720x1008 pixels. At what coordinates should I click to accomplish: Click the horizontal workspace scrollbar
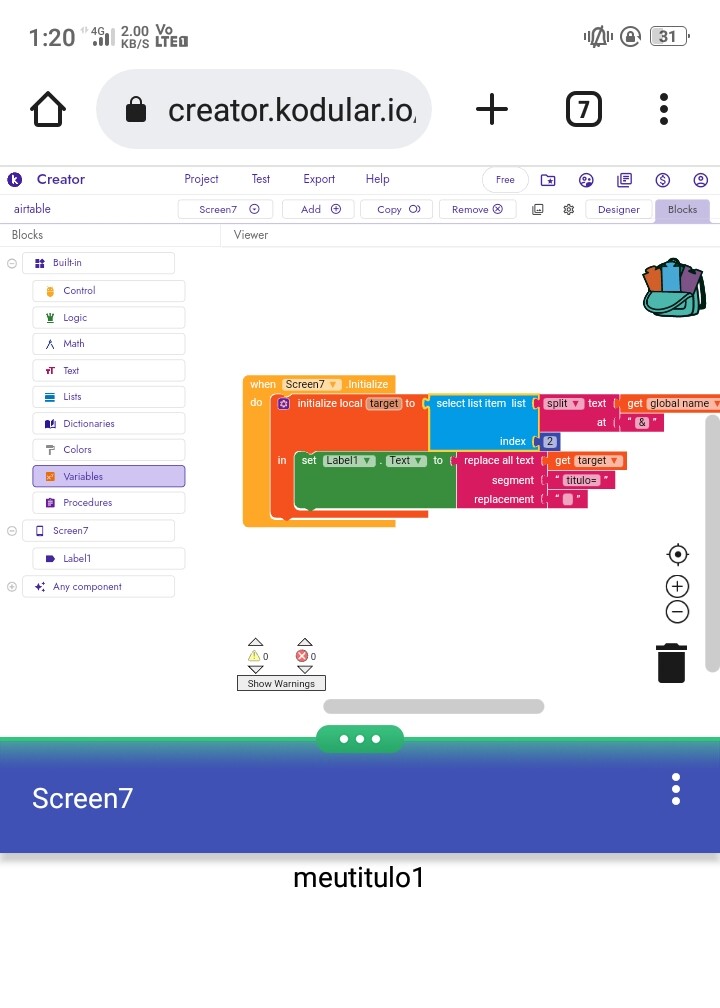point(434,706)
